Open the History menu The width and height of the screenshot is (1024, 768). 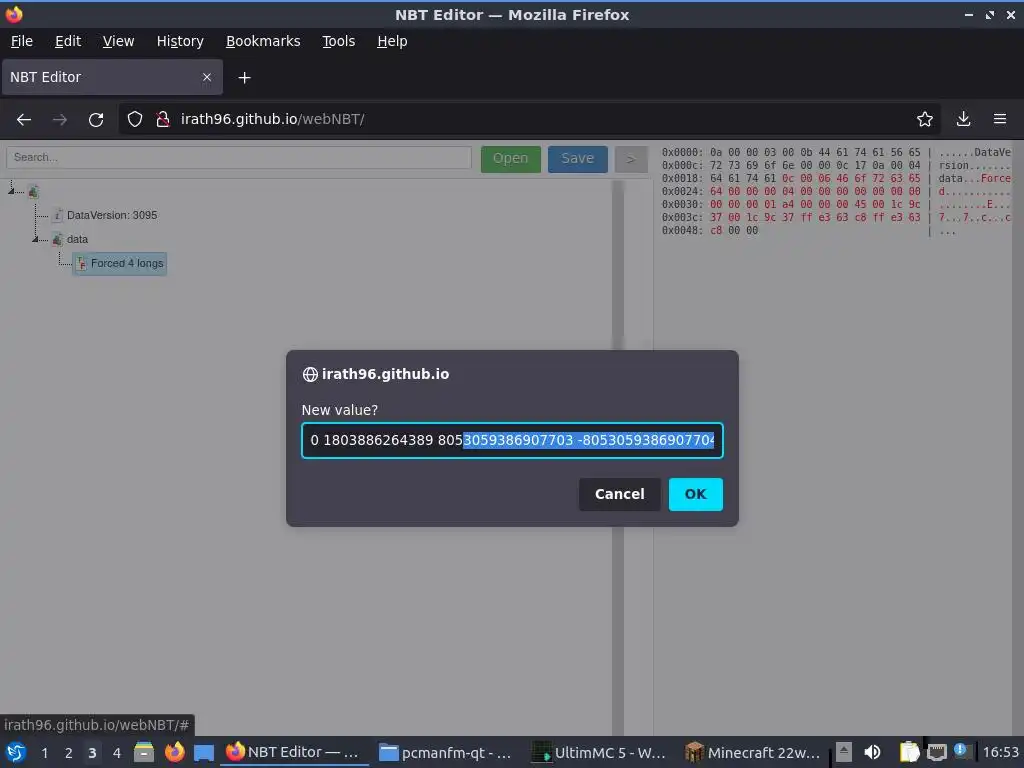coord(180,41)
